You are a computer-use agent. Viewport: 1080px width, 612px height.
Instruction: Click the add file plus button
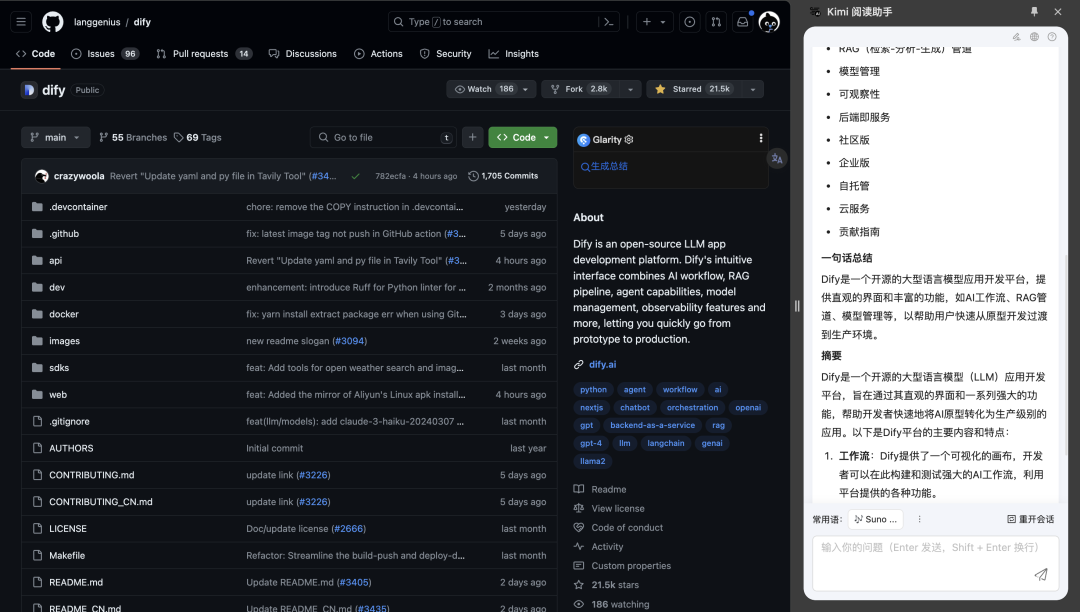tap(472, 138)
